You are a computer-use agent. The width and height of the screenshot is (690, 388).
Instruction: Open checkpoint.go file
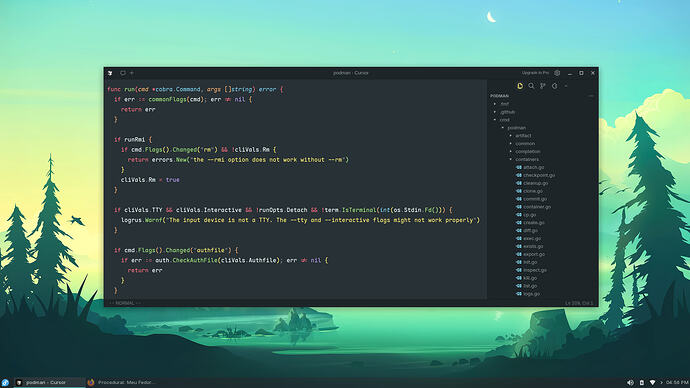tap(539, 175)
